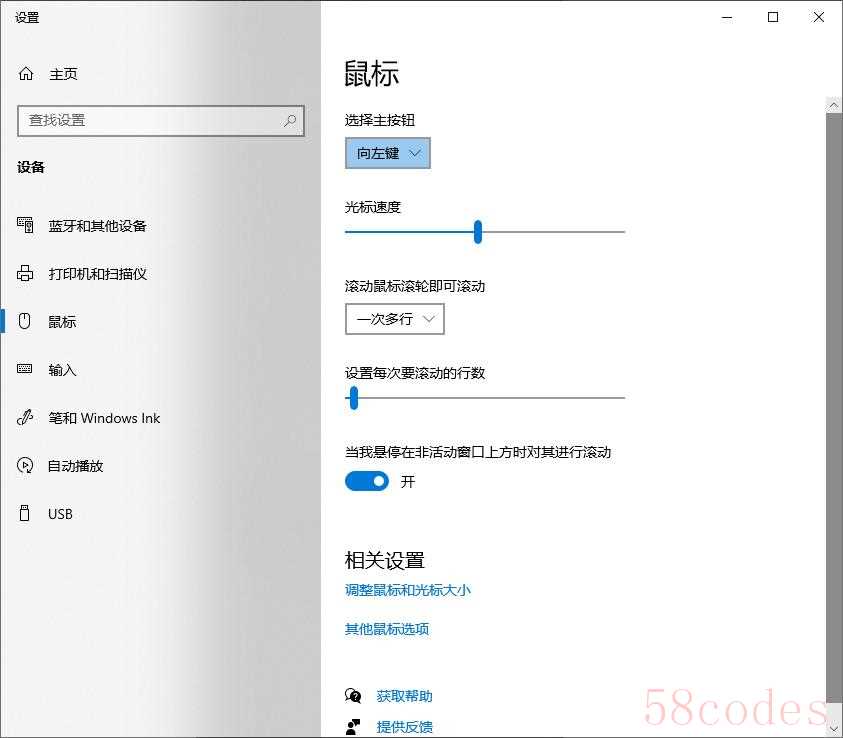Turn off the inactive window scrolling switch

367,481
